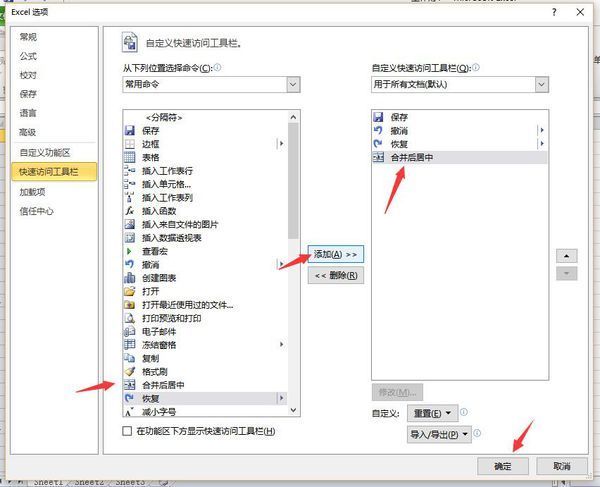Choose the 打开最近使用过的文件 icon
This screenshot has width=600, height=487.
coord(130,305)
